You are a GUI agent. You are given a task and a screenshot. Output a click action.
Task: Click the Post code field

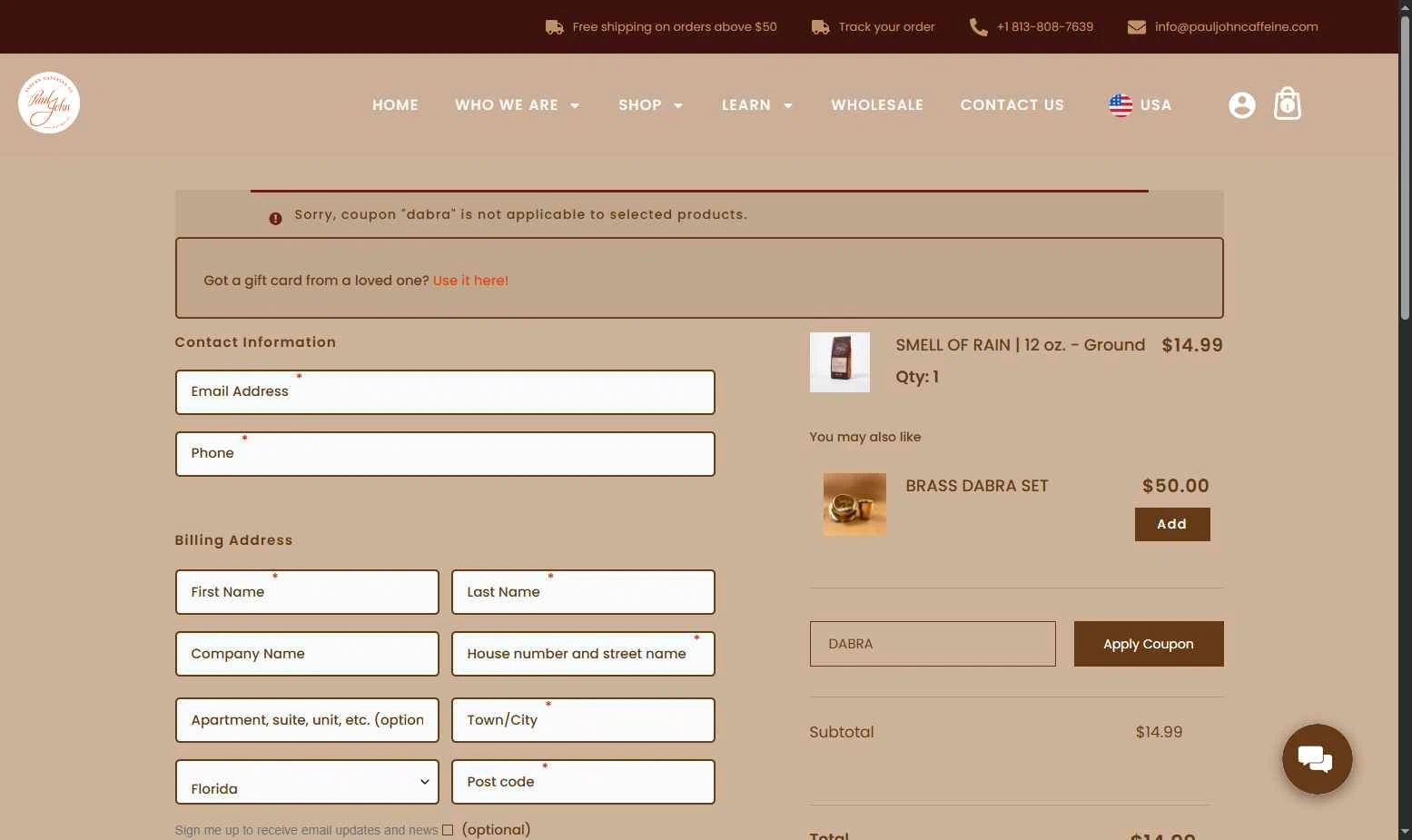click(x=583, y=782)
